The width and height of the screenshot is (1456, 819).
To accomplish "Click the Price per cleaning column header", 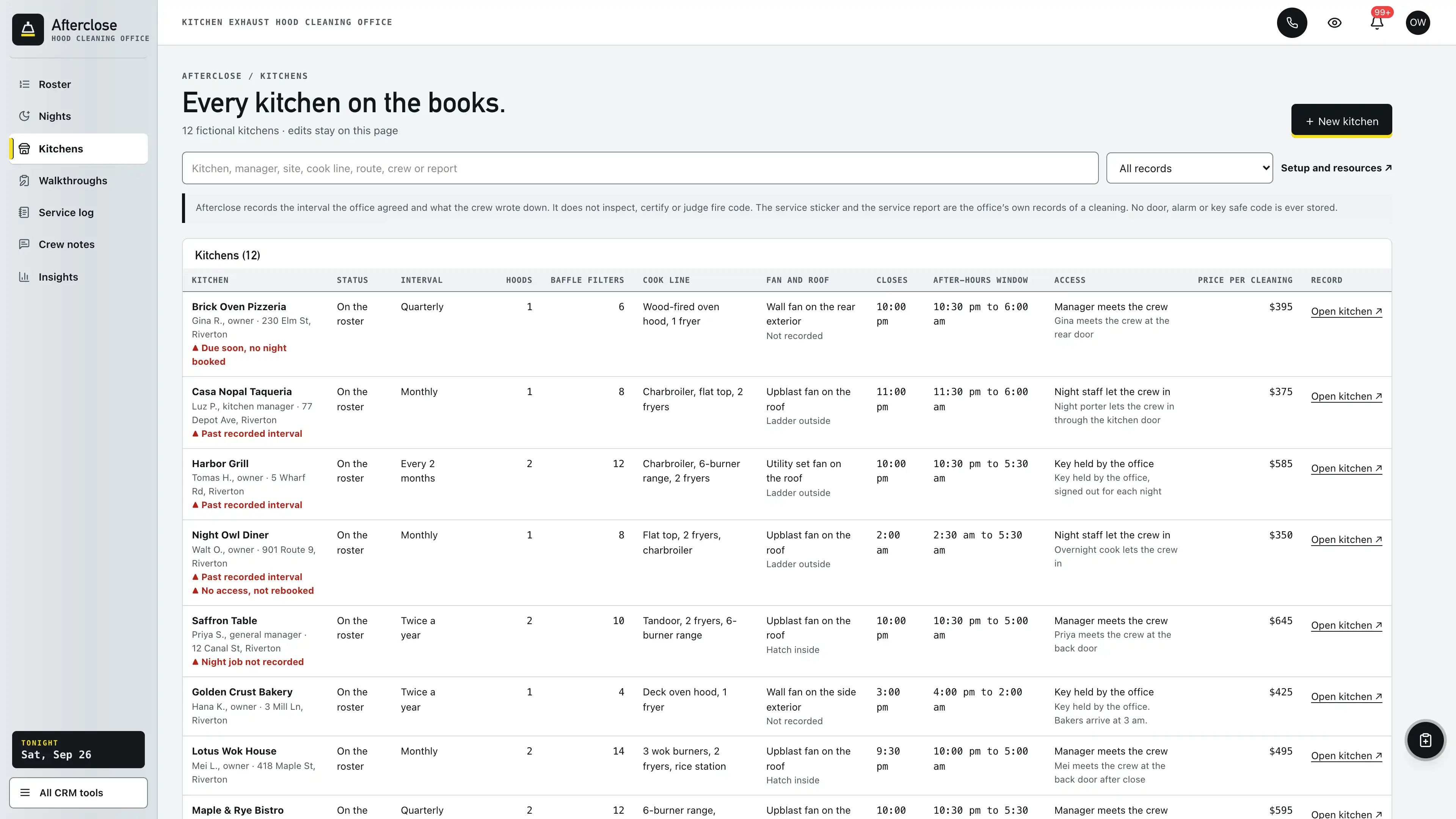I will coord(1244,280).
